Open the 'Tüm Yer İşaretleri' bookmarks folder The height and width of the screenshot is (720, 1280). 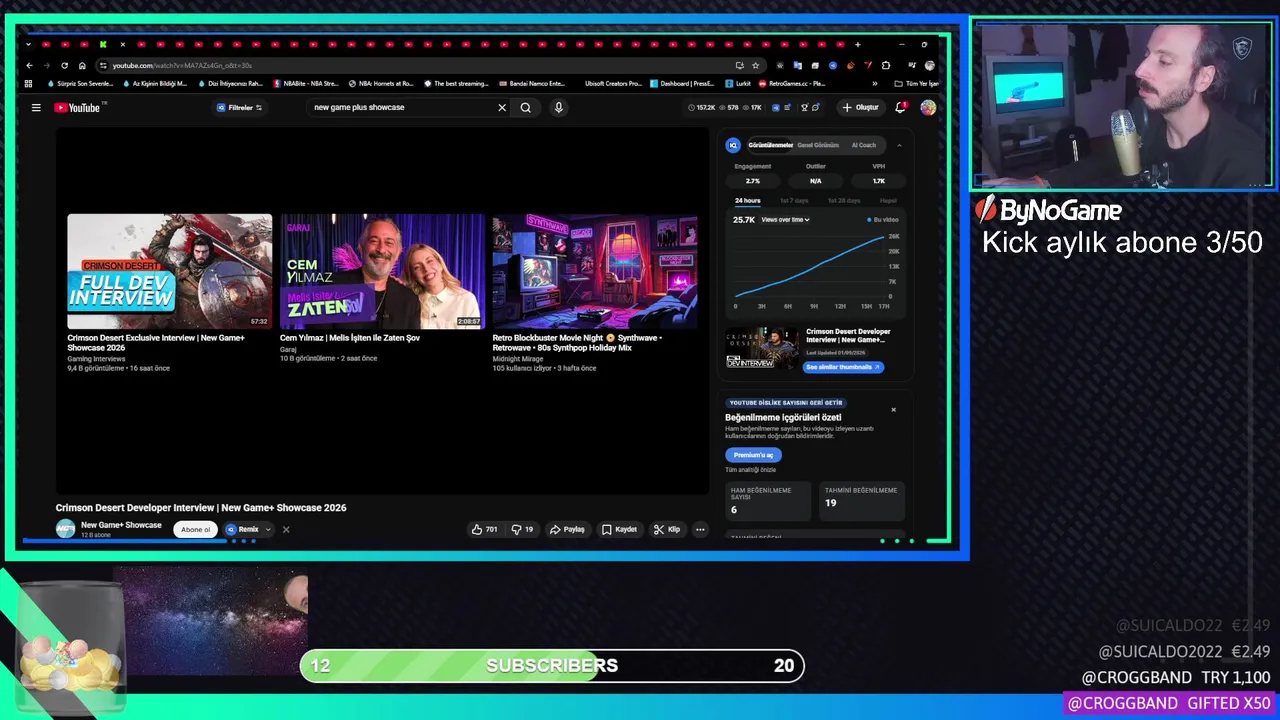[x=917, y=84]
